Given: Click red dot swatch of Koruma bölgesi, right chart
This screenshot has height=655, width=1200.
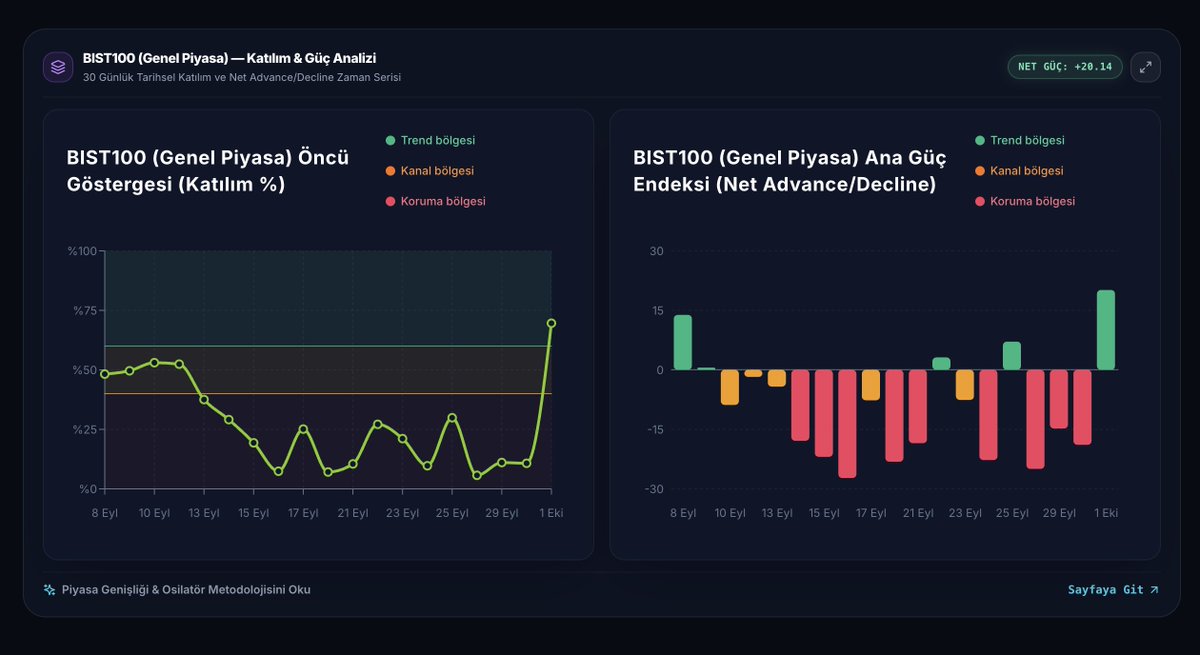Looking at the screenshot, I should tap(979, 201).
